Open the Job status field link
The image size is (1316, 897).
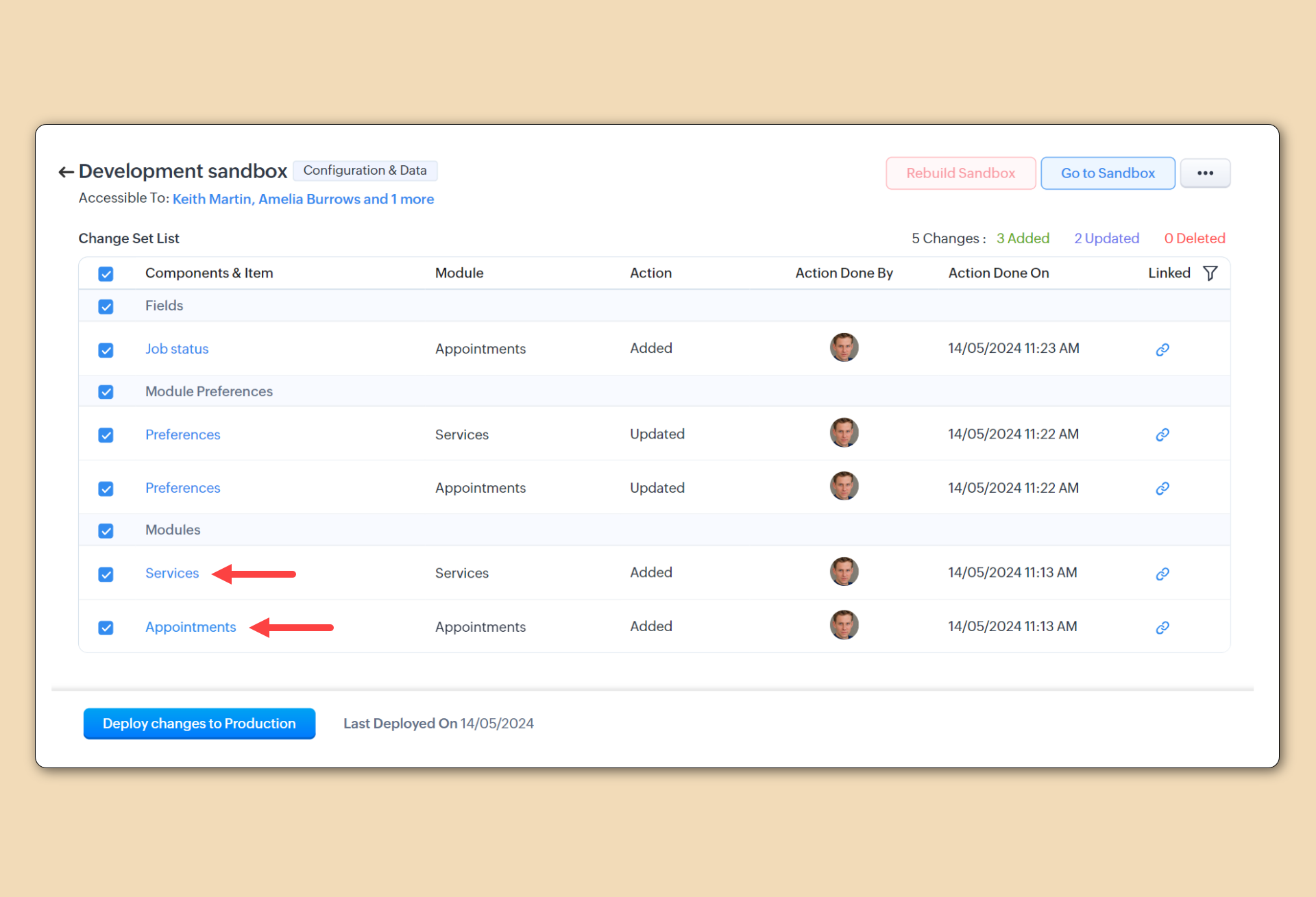point(177,349)
